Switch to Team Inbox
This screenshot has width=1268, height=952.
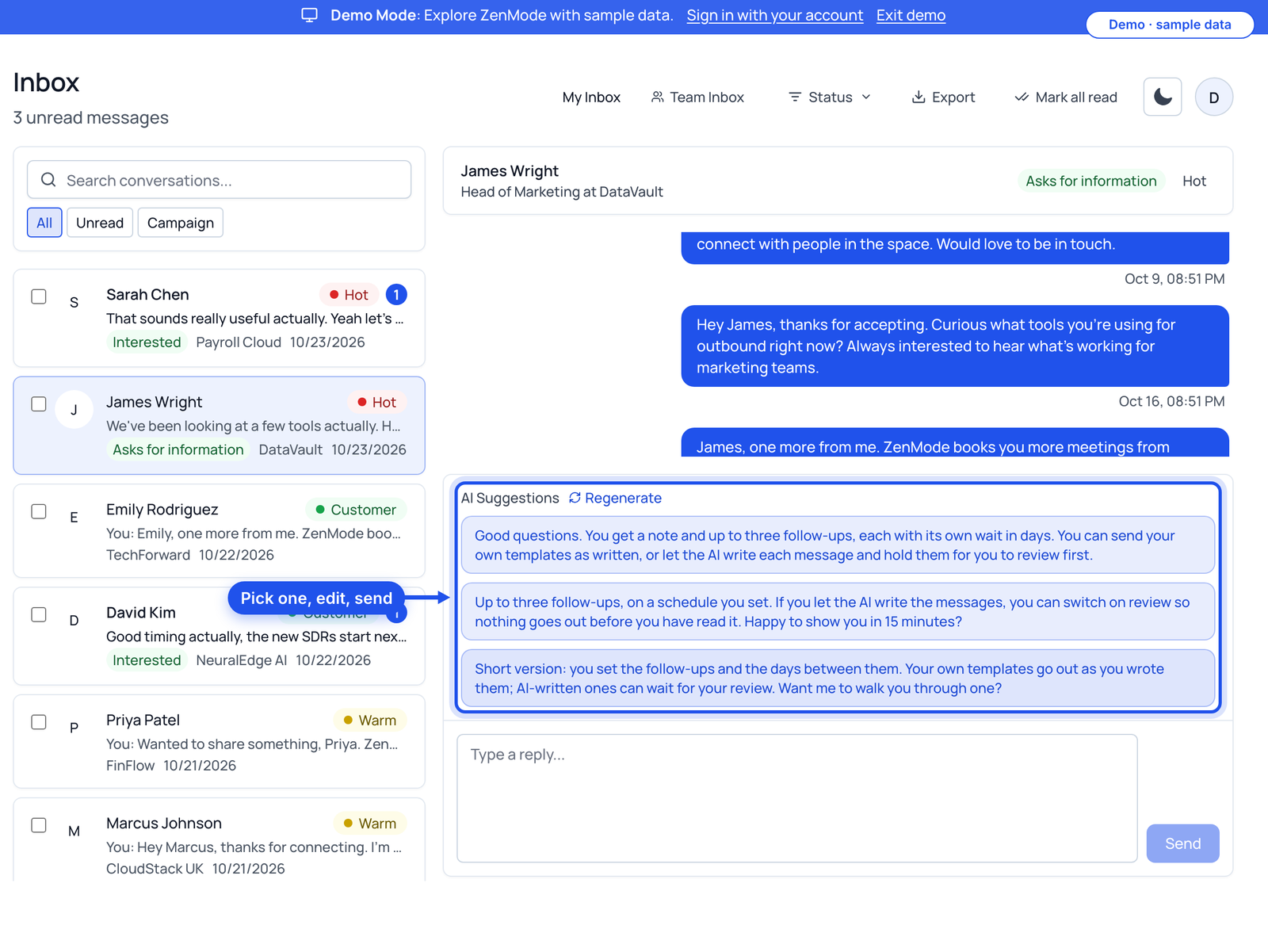697,97
